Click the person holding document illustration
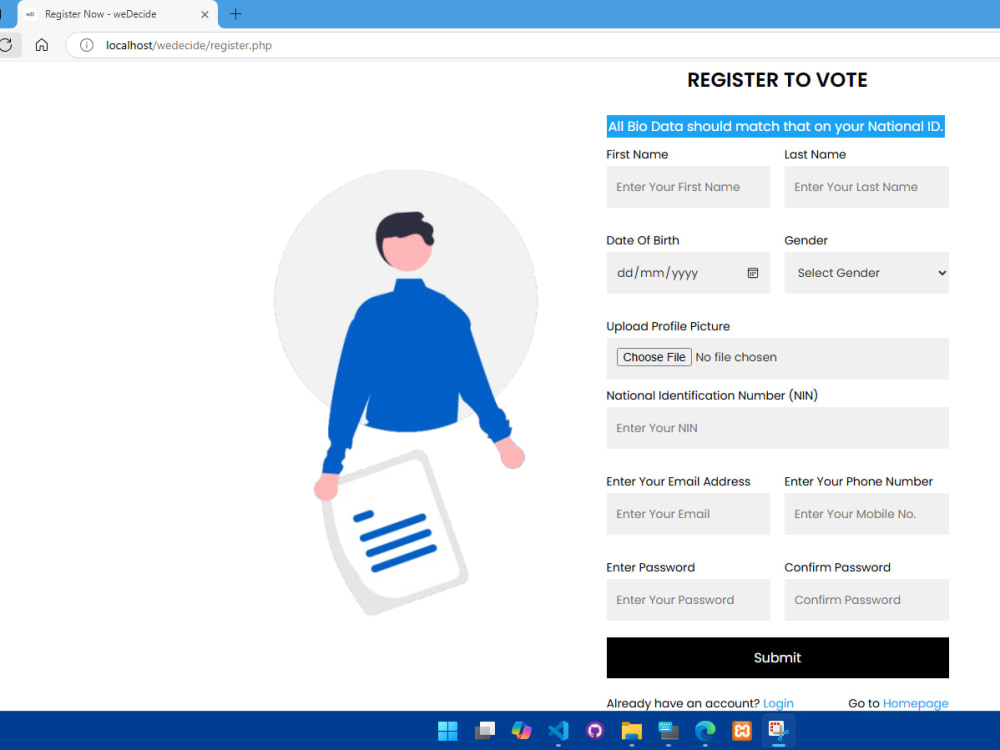The width and height of the screenshot is (1000, 750). click(406, 392)
